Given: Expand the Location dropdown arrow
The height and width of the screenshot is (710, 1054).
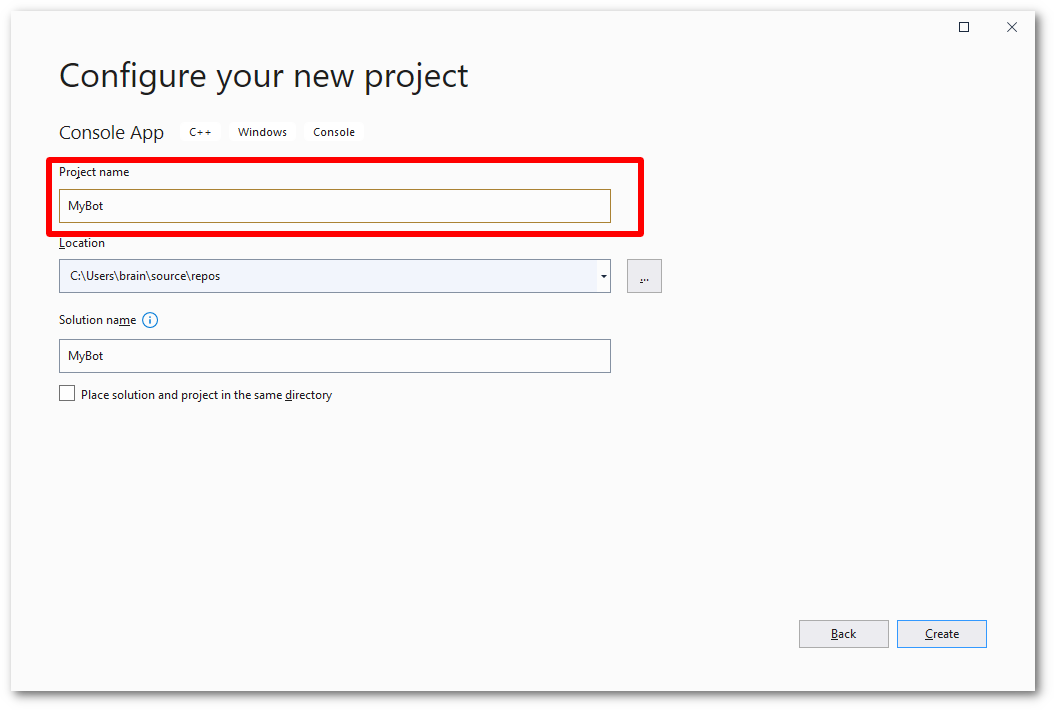Looking at the screenshot, I should [x=604, y=276].
